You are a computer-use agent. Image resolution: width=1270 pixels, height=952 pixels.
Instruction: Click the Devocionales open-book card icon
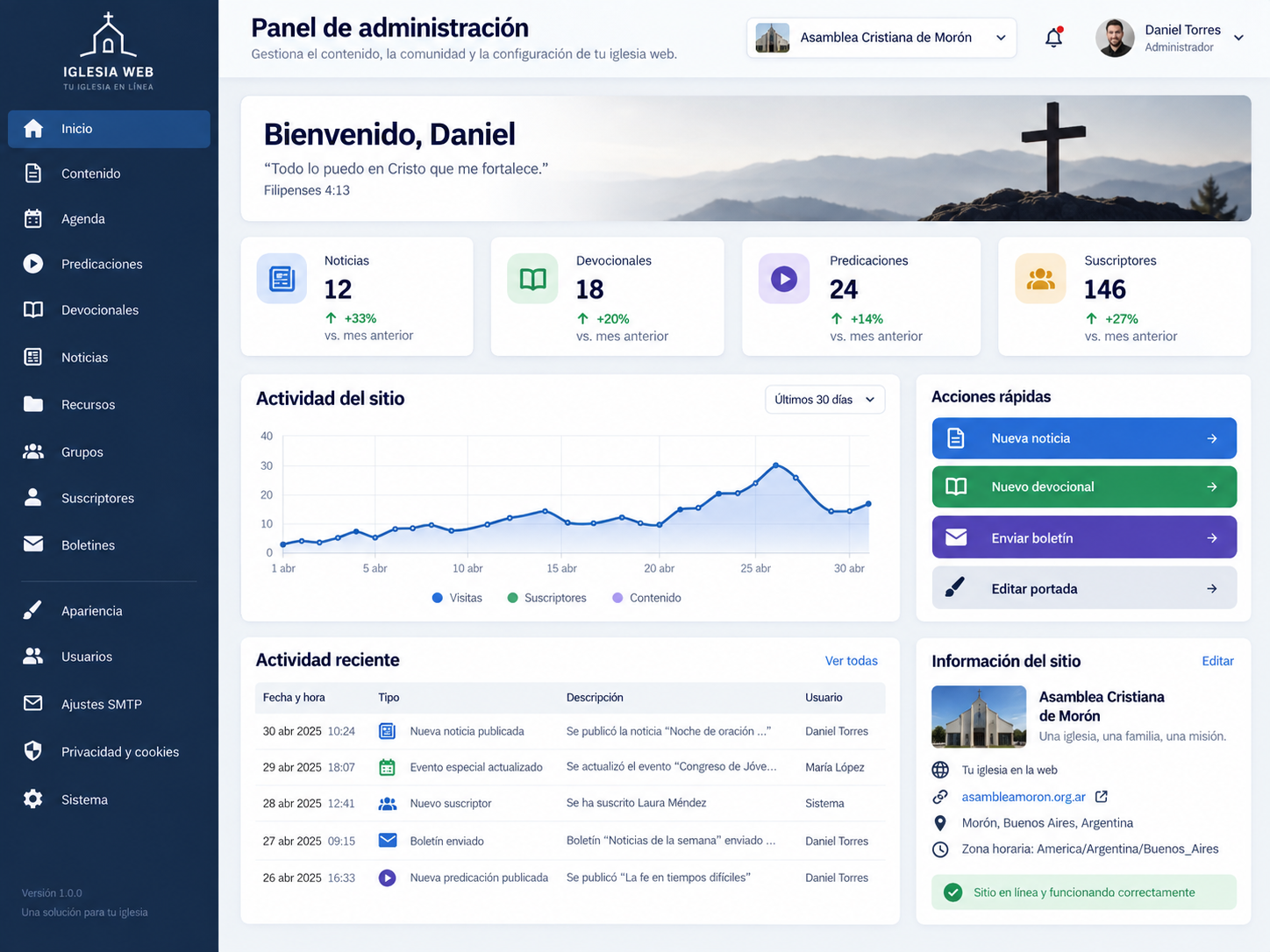(532, 279)
